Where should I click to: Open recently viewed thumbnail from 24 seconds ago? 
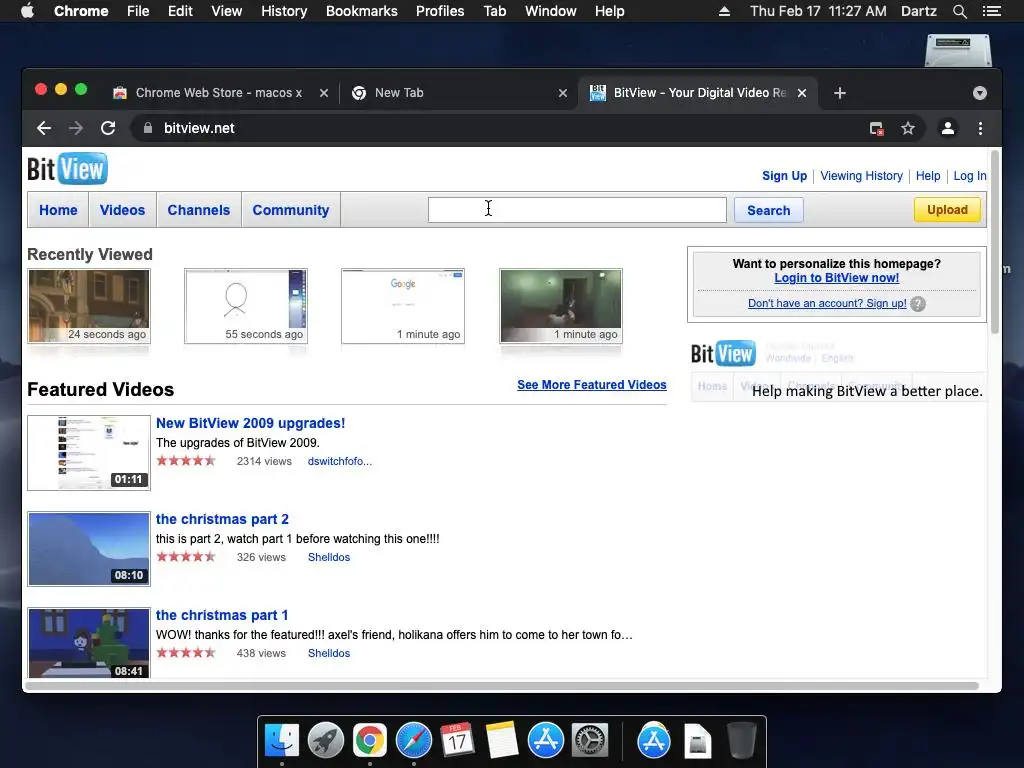[89, 306]
